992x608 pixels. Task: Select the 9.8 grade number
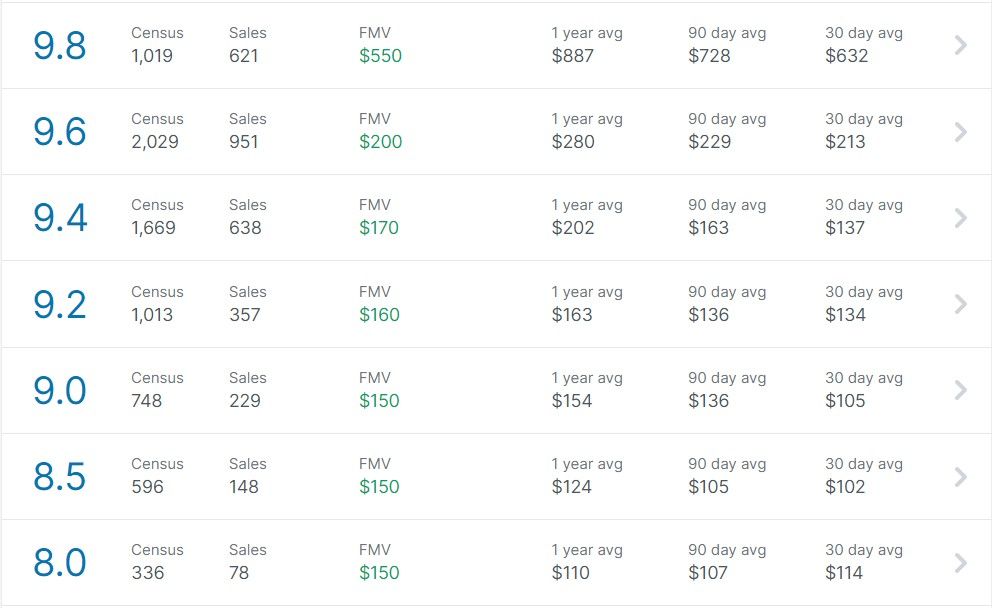point(59,46)
